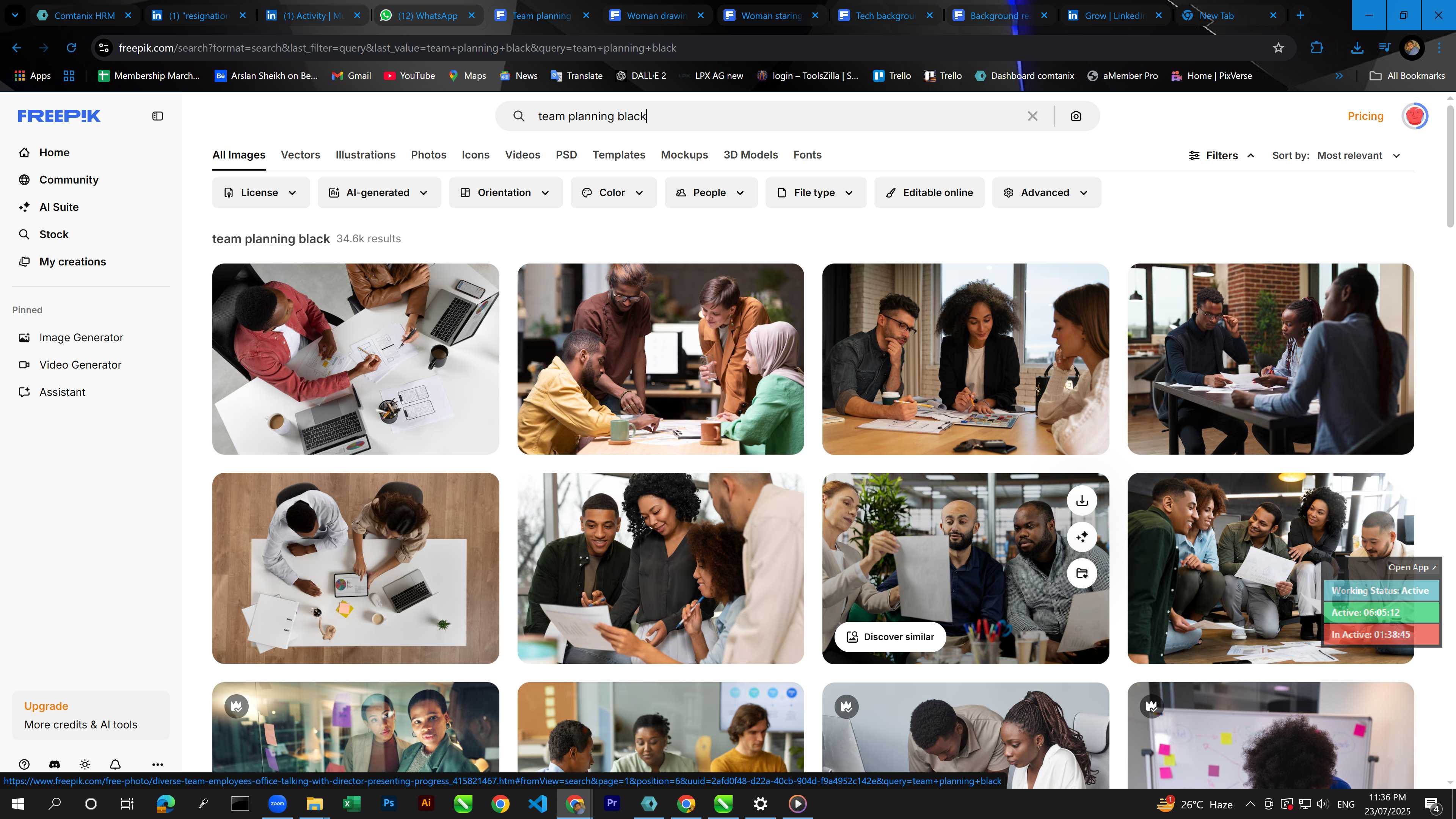
Task: Open My creations in sidebar
Action: [72, 262]
